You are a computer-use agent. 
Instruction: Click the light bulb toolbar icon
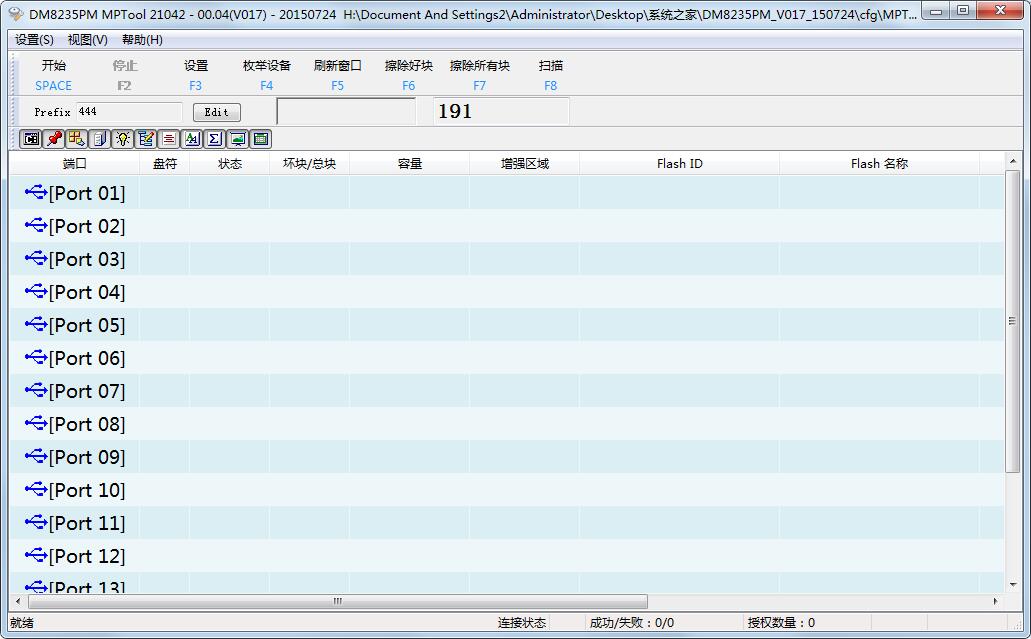(x=123, y=139)
